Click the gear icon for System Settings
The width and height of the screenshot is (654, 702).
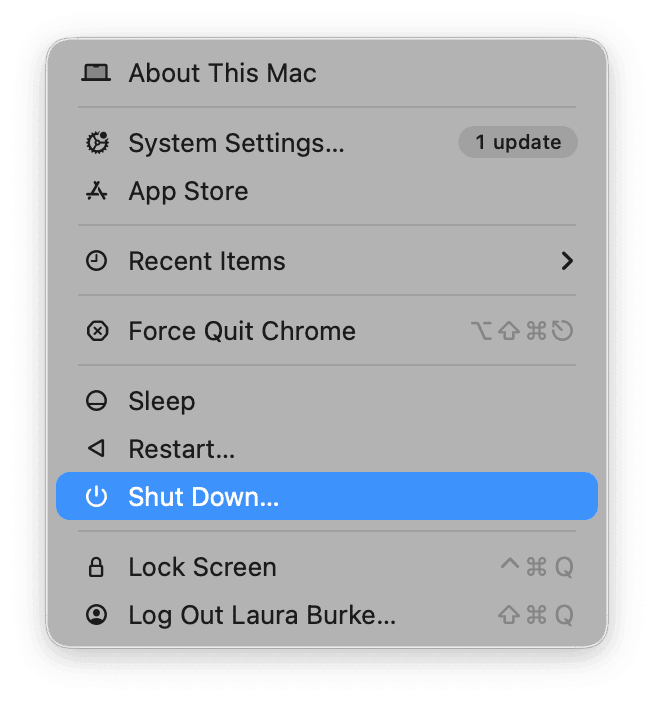coord(96,143)
